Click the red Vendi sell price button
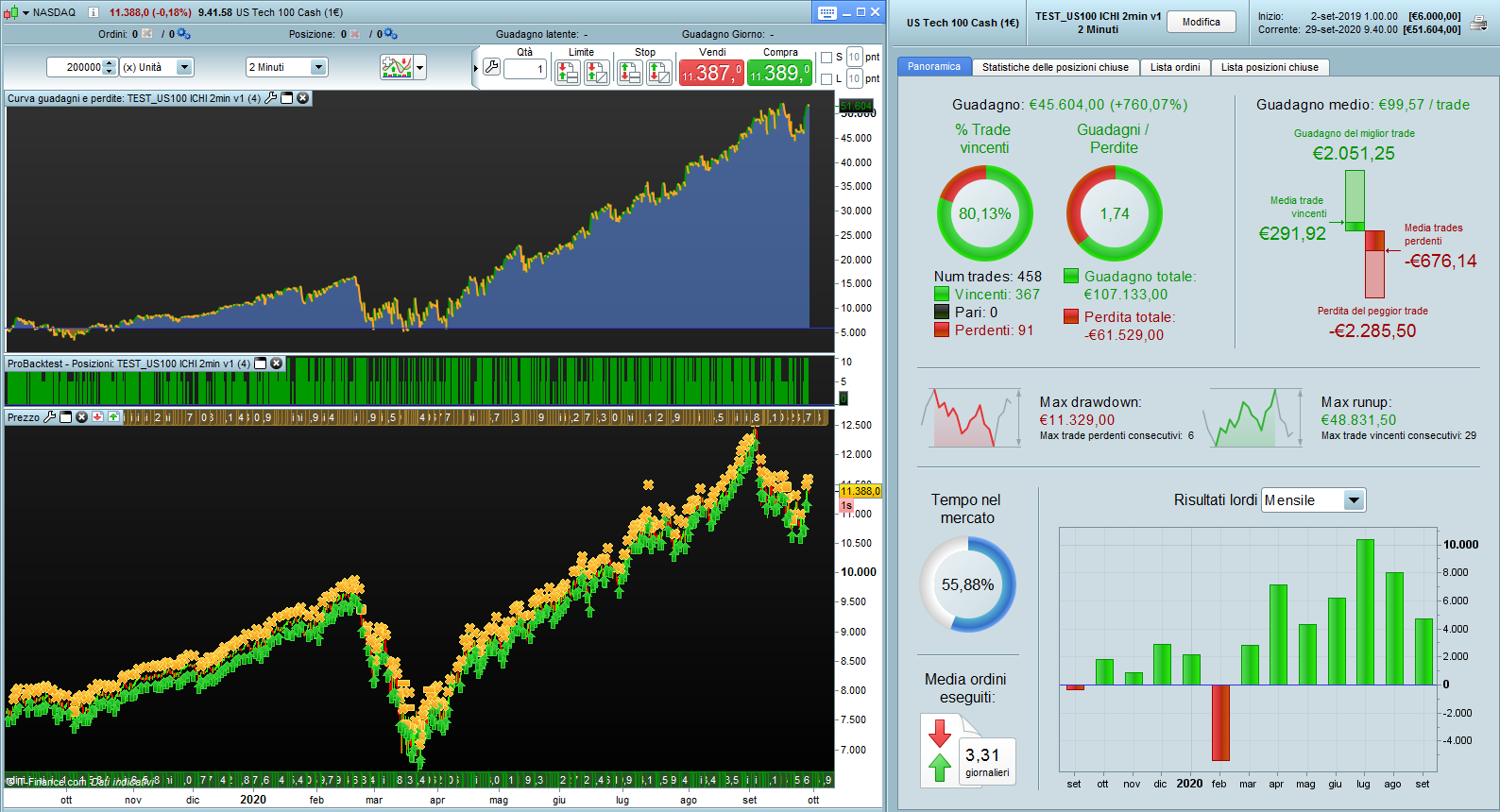Screen dimensions: 1500x812 pos(711,73)
